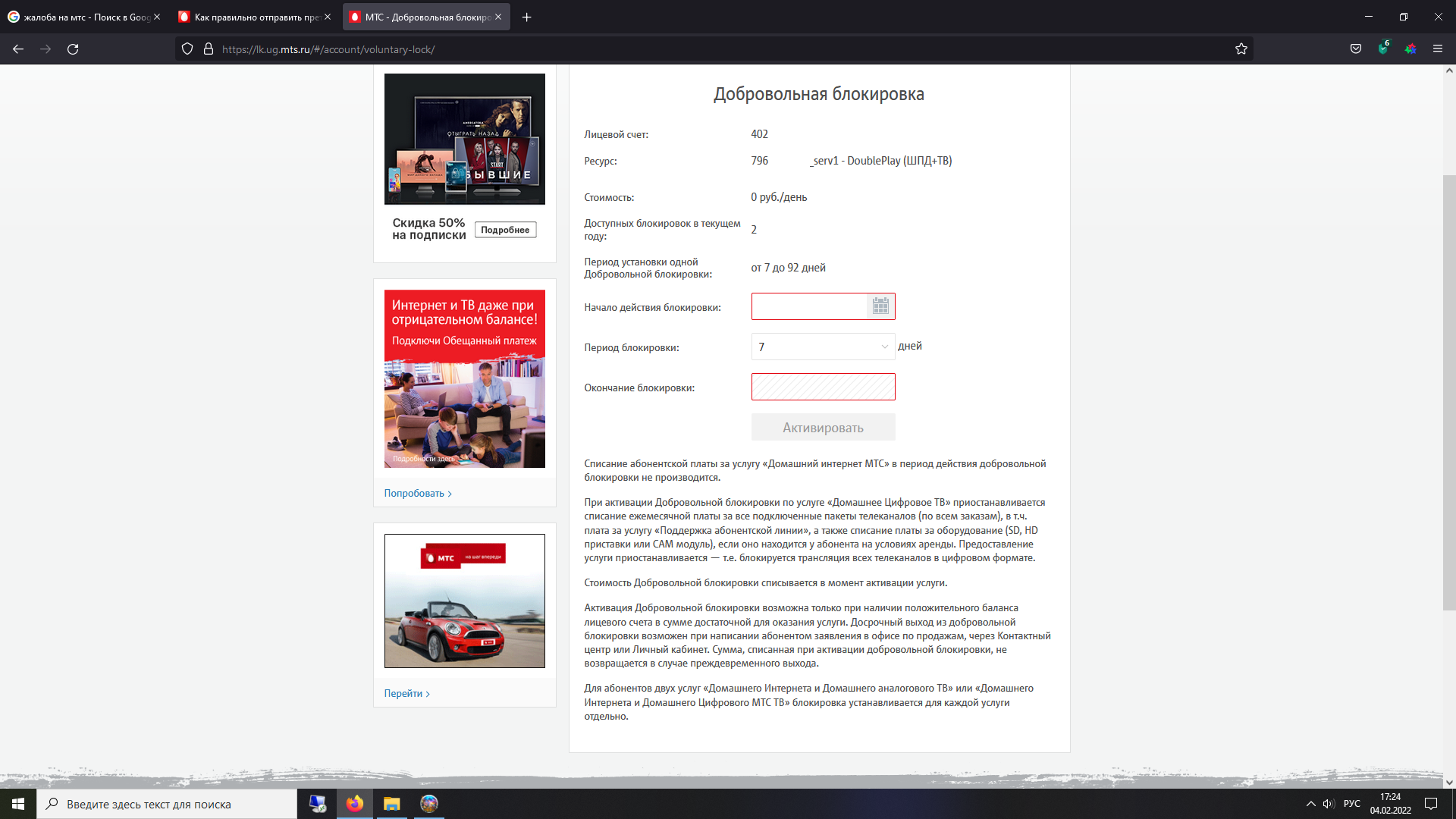Open the green shield extension icon

tap(1383, 49)
